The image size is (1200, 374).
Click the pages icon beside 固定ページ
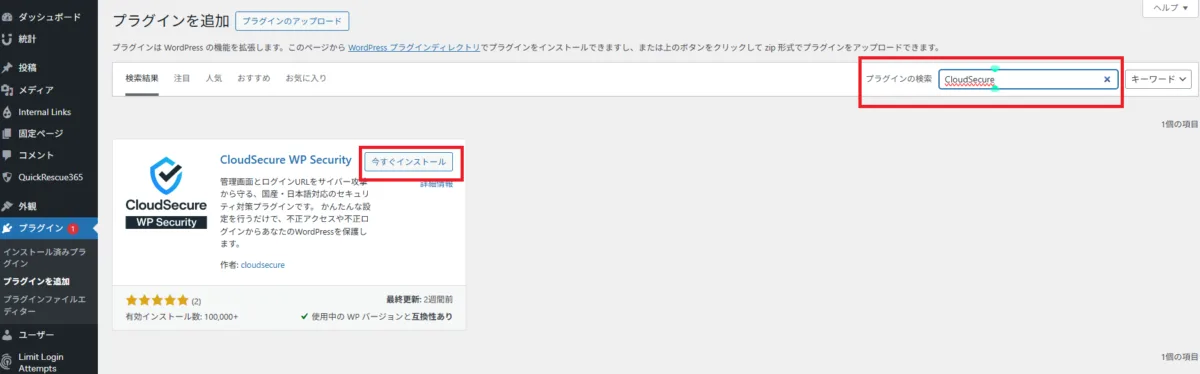[x=8, y=133]
